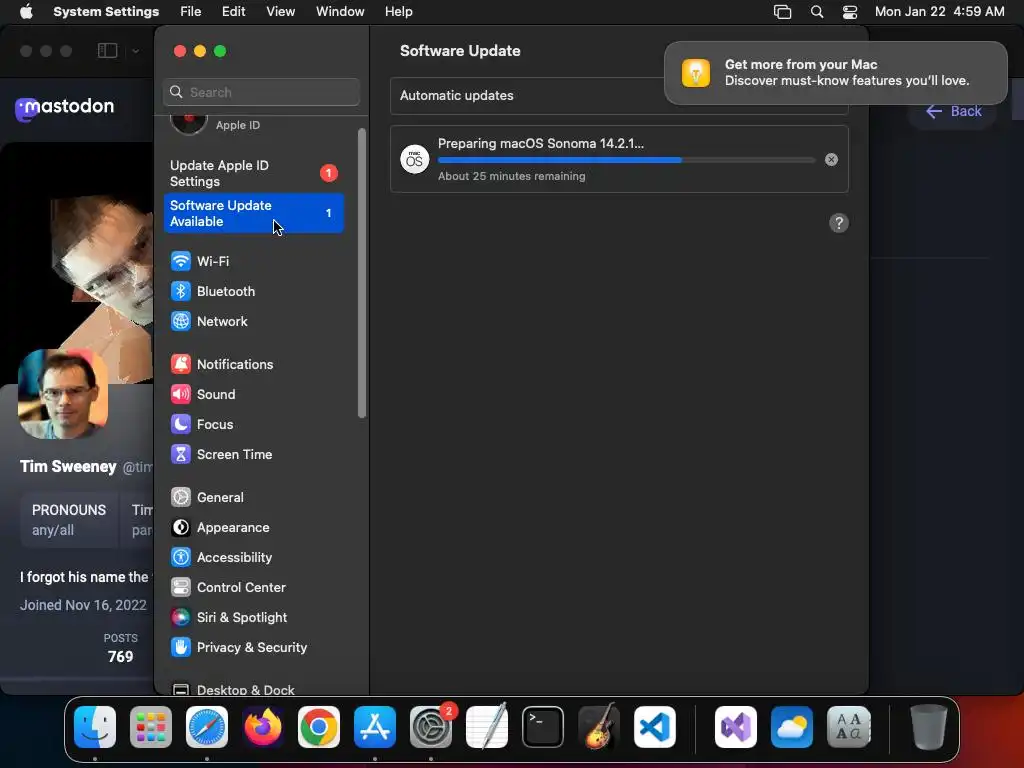This screenshot has width=1024, height=768.
Task: Open the File menu
Action: 191,12
